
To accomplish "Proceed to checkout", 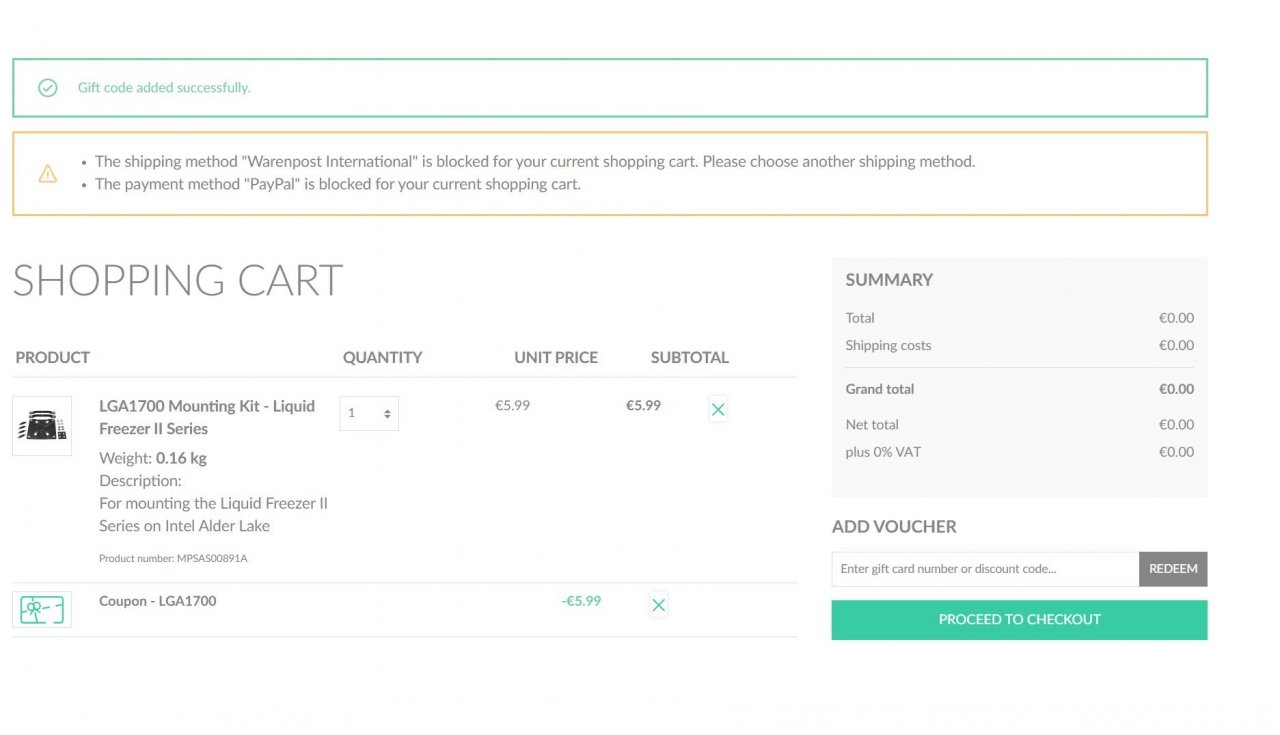I will pos(1019,620).
